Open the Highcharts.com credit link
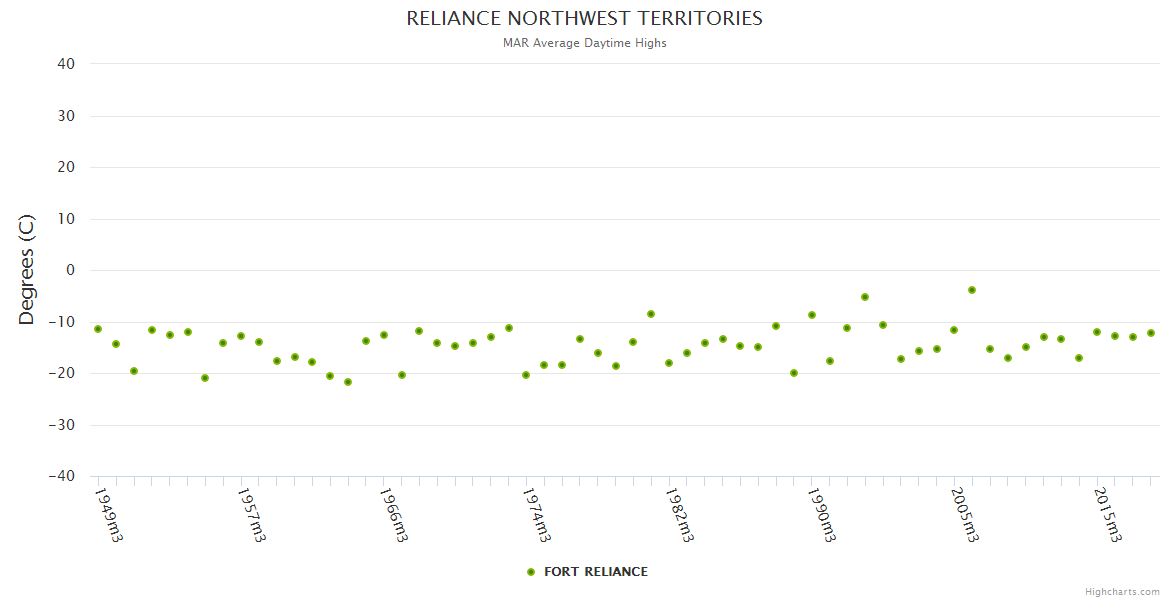The image size is (1170, 600). [1122, 592]
